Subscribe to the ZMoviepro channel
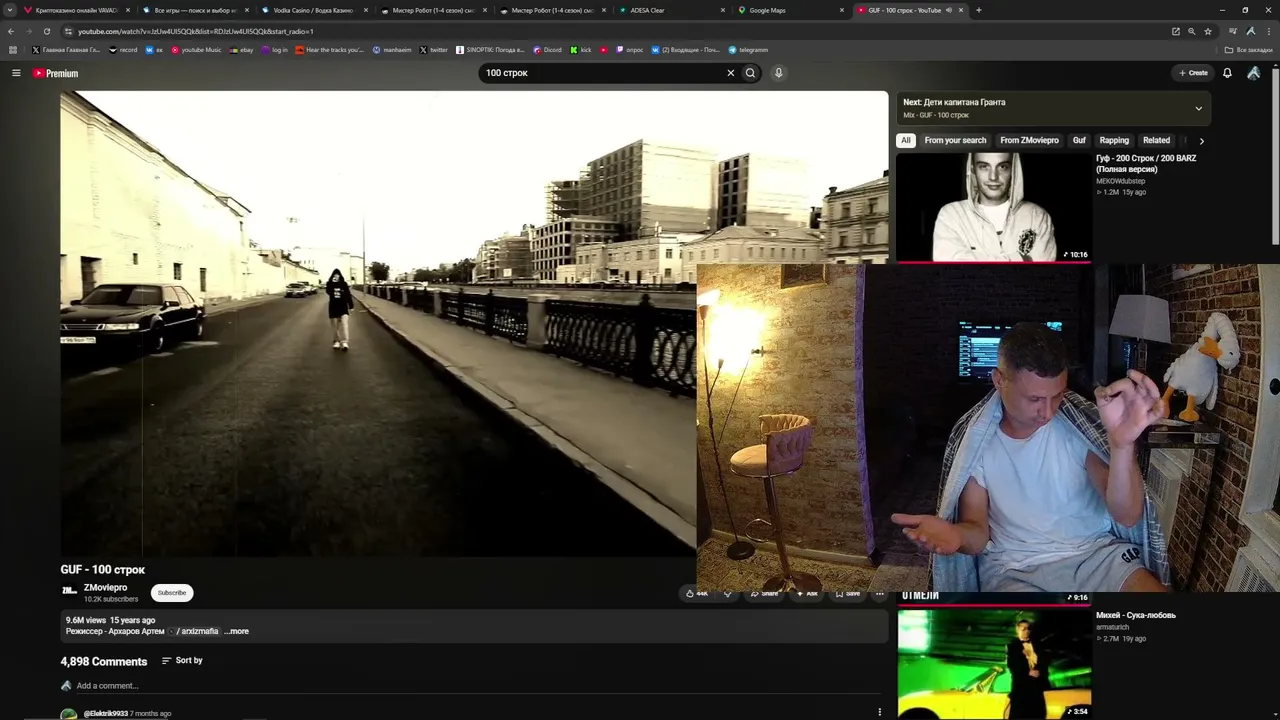 pos(172,593)
